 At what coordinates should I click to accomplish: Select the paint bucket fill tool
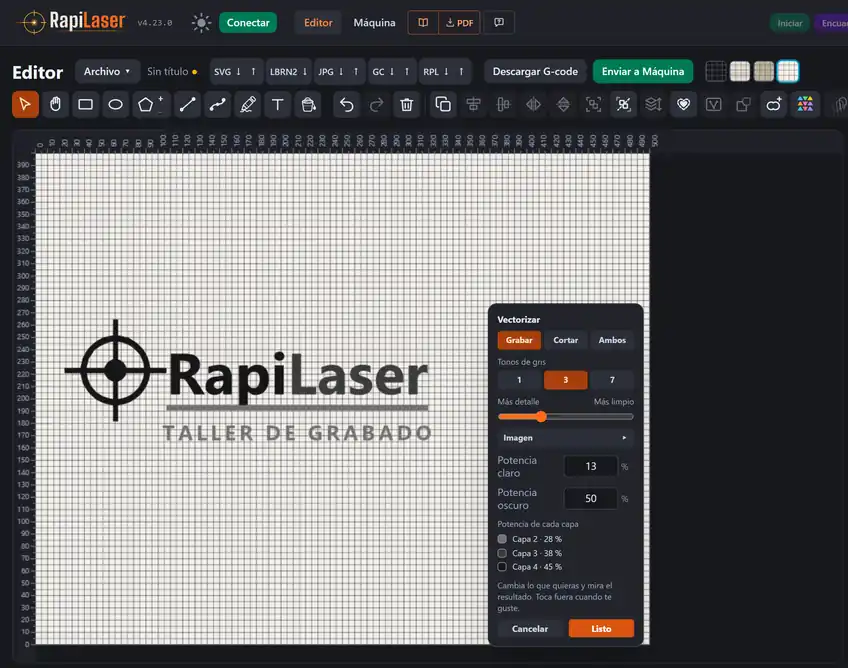click(x=308, y=104)
